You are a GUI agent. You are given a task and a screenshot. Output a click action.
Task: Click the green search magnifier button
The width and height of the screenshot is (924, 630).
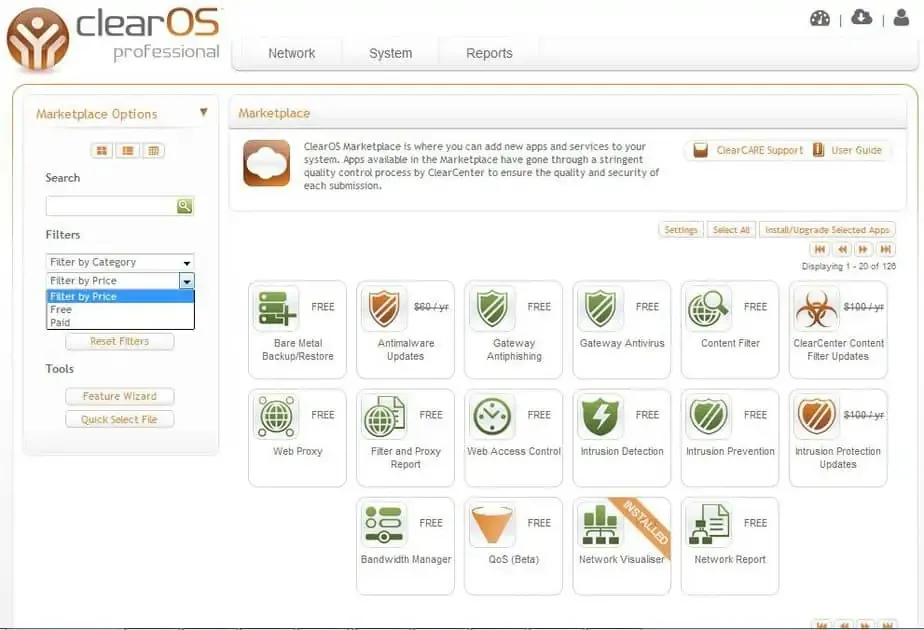184,206
